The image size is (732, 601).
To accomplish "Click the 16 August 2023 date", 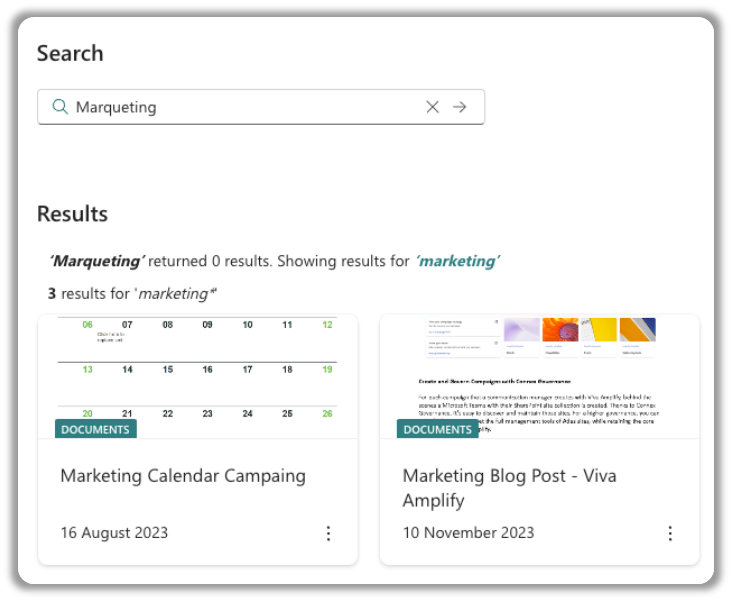I will [x=114, y=533].
